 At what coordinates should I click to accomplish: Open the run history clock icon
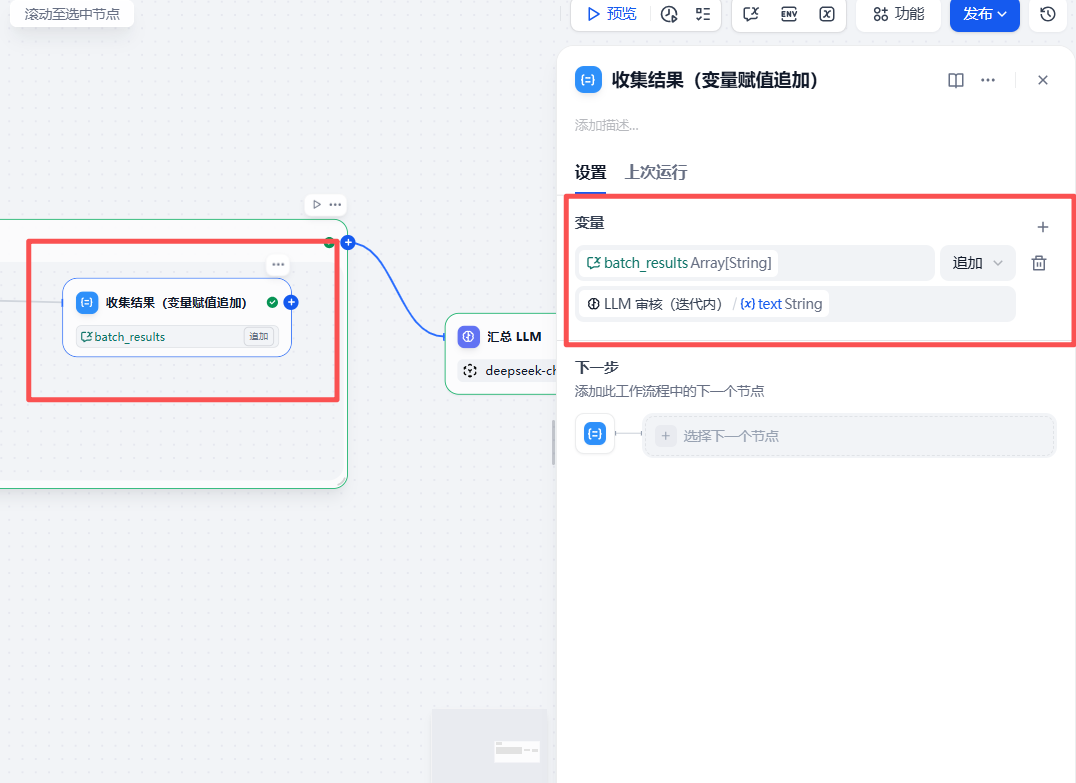click(x=669, y=14)
